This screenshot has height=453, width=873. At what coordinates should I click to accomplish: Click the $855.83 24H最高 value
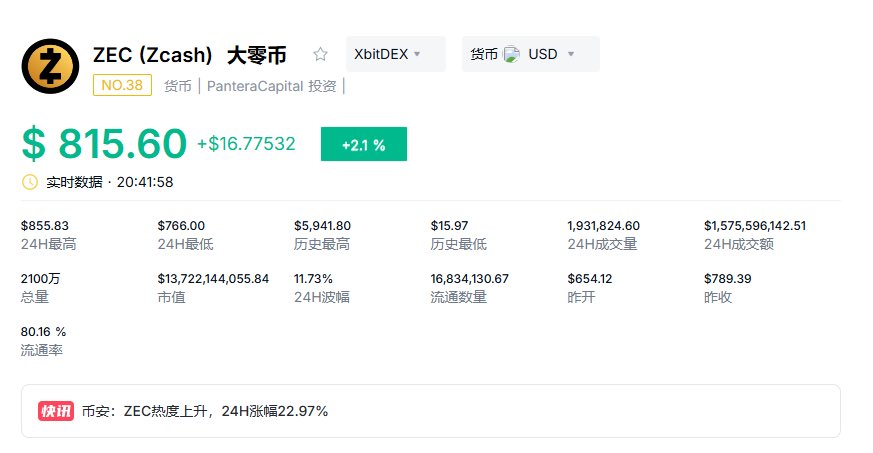point(45,225)
